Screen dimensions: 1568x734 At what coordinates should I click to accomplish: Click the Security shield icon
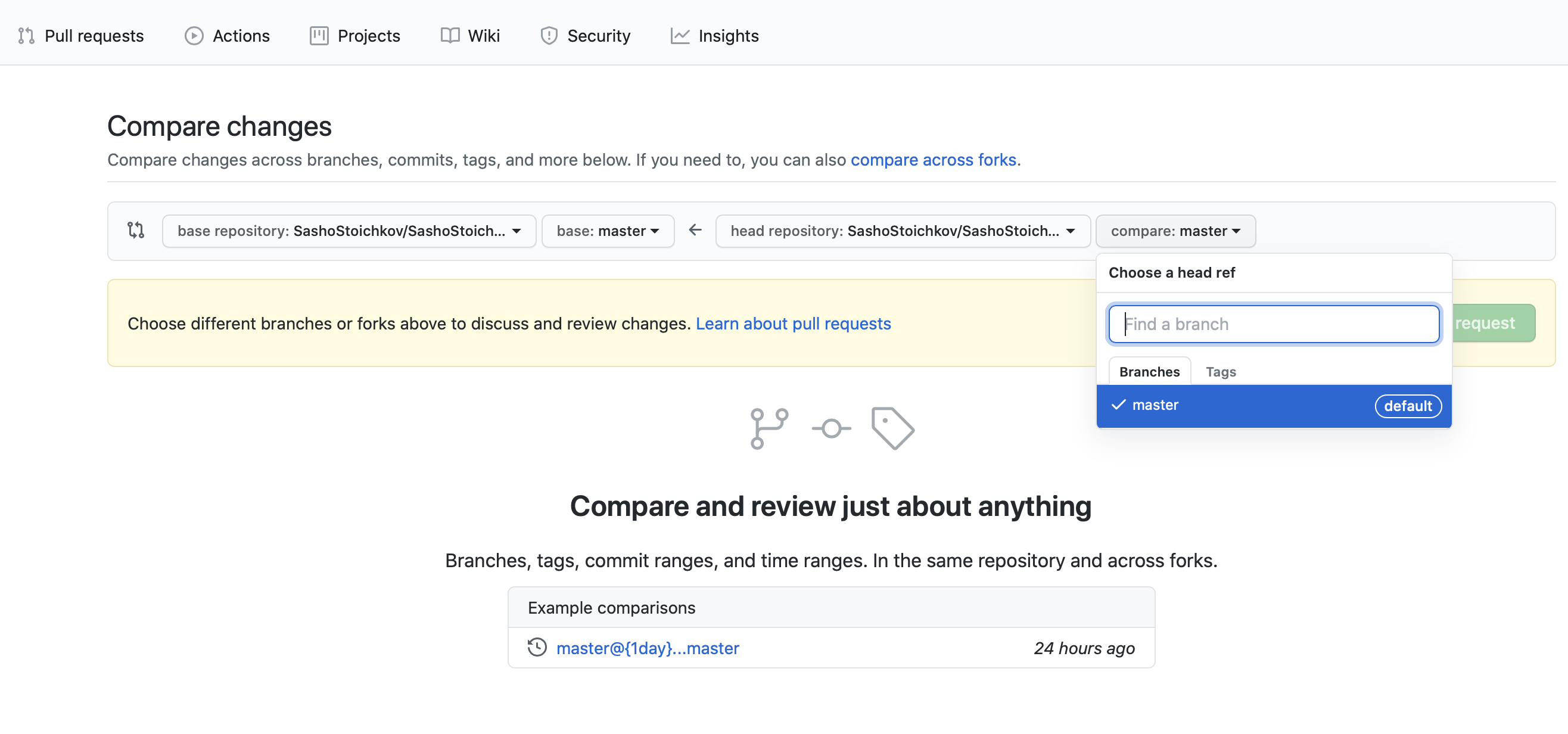click(549, 36)
